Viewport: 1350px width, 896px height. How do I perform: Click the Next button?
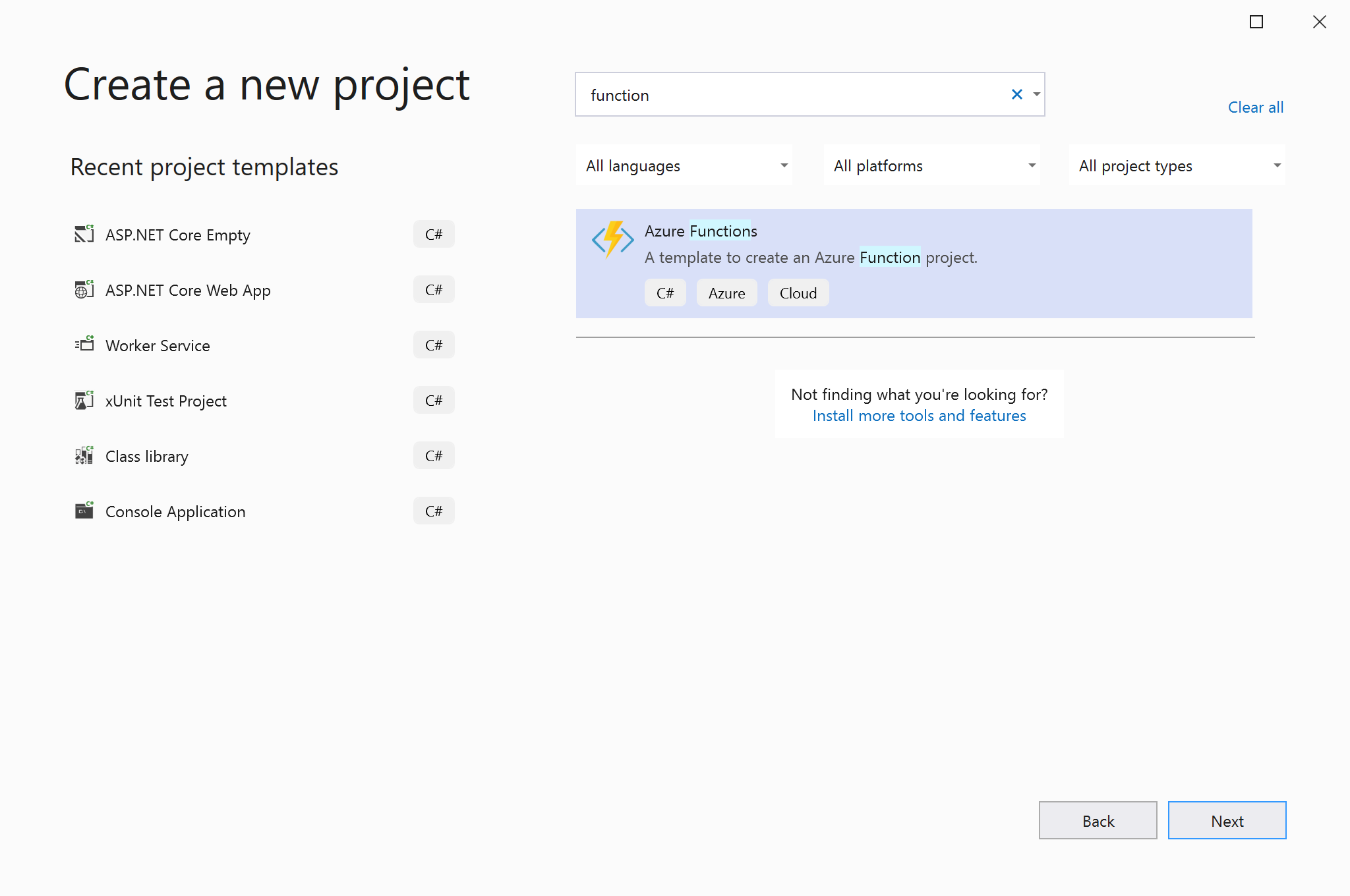(1227, 821)
